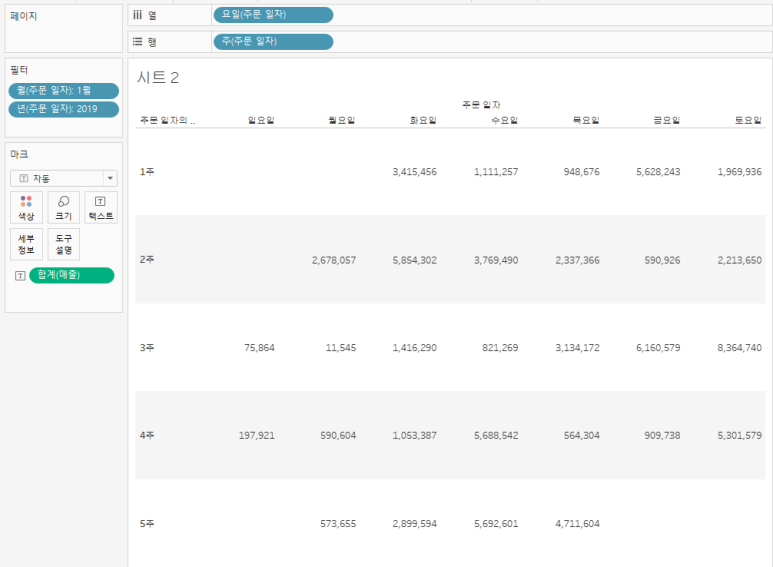Click the 화요일 column header
The height and width of the screenshot is (567, 773).
(423, 120)
